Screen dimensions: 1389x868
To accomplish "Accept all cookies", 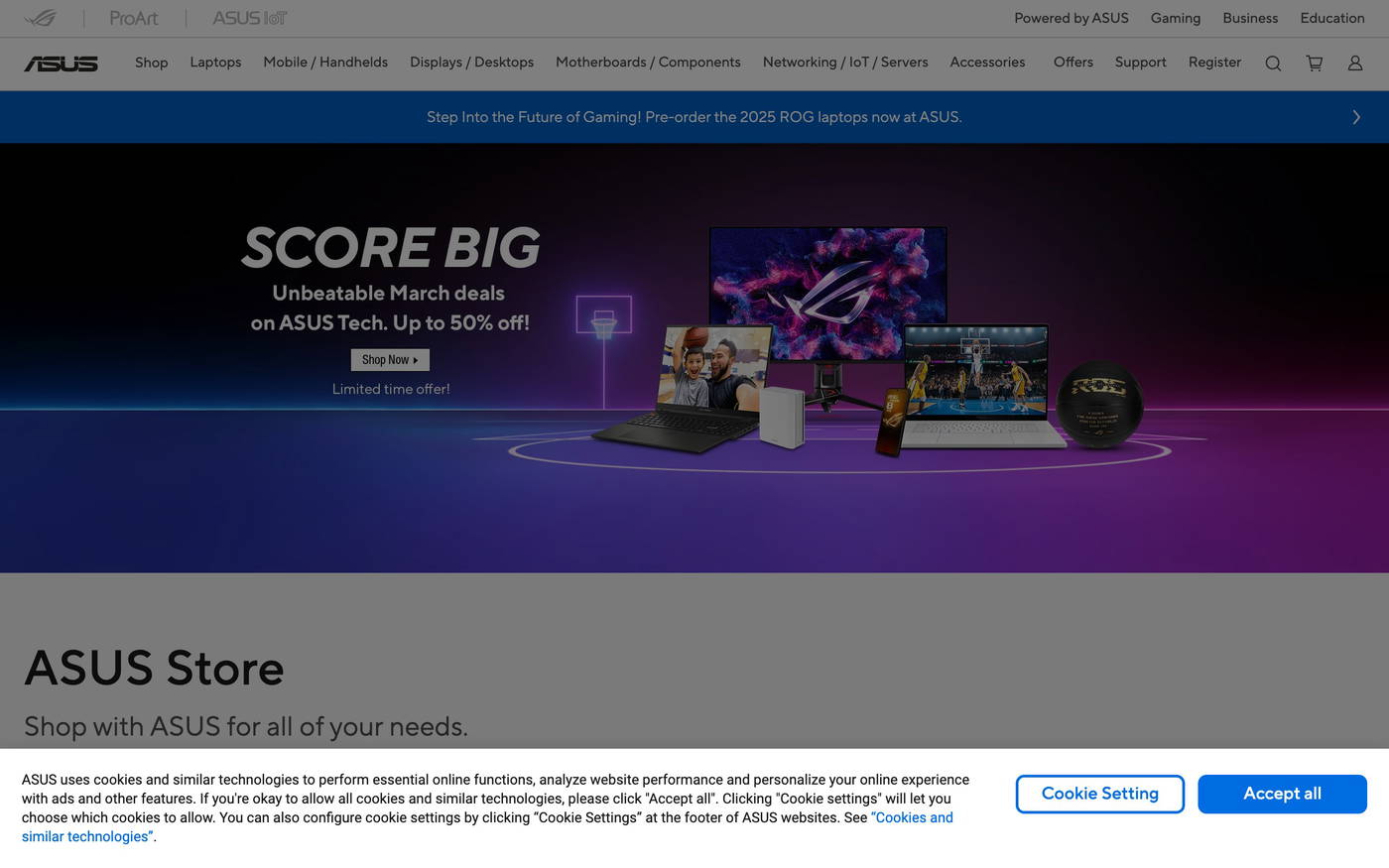I will (x=1282, y=794).
